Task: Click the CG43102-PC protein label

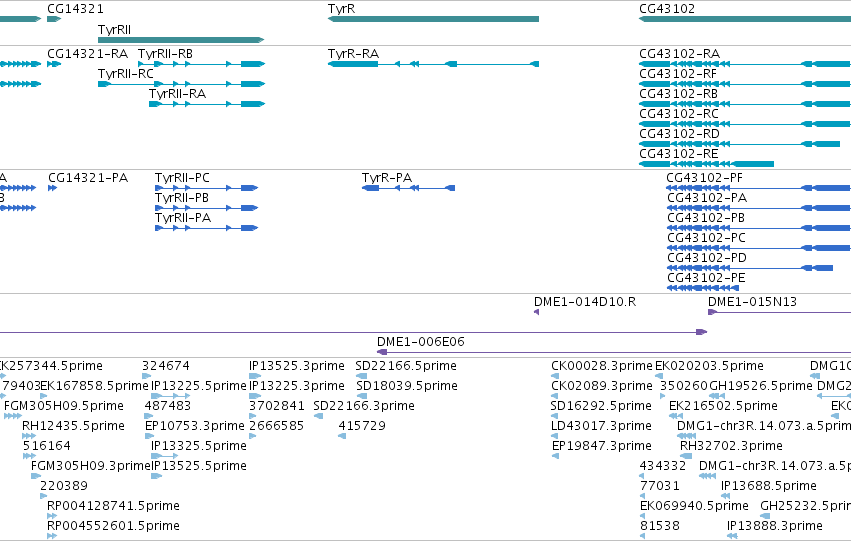Action: (707, 238)
